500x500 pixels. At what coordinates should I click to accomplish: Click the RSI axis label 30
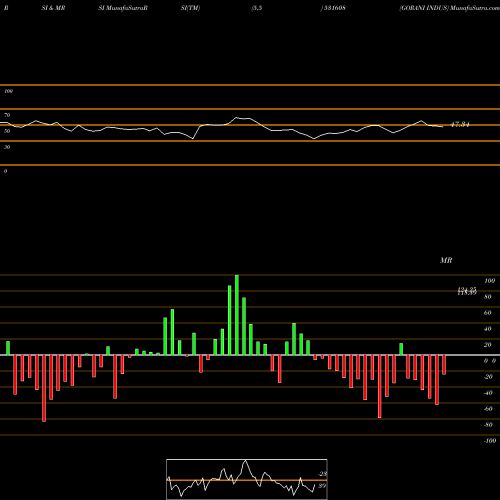(x=7, y=147)
